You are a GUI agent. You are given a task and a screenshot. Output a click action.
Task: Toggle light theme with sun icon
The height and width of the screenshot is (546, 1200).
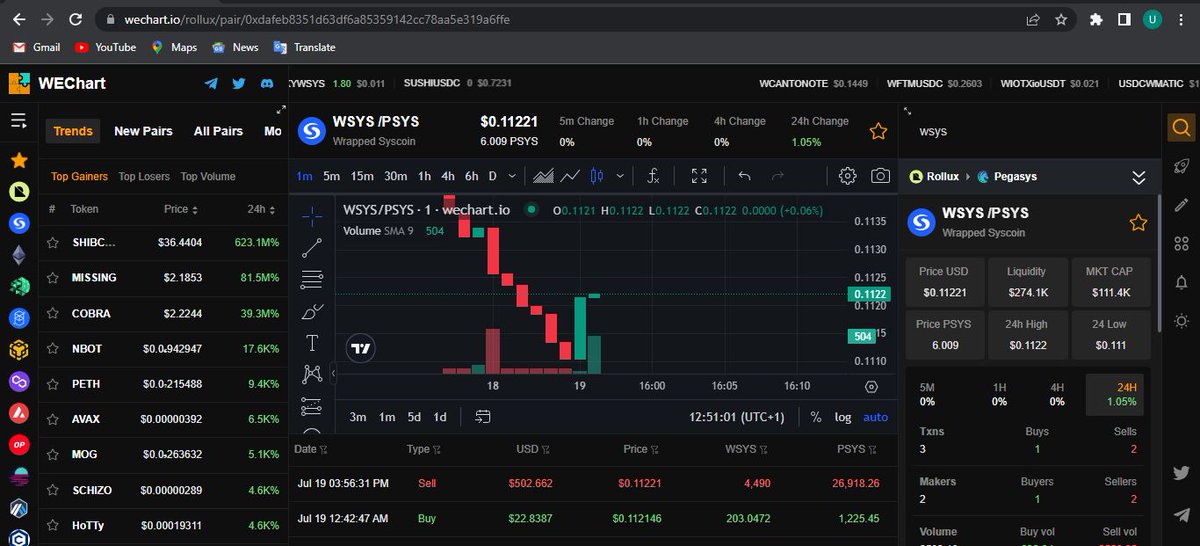tap(1182, 321)
